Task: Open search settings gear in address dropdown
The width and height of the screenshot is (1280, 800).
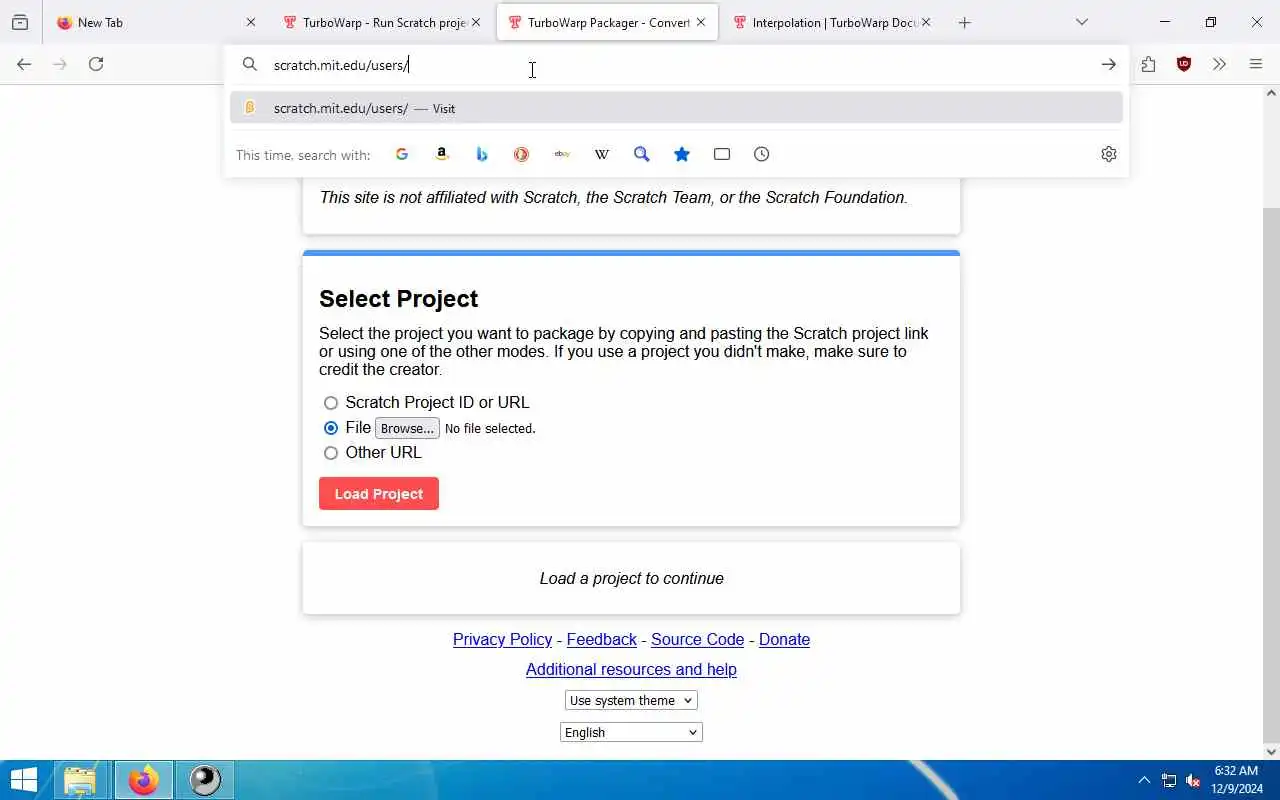Action: coord(1108,154)
